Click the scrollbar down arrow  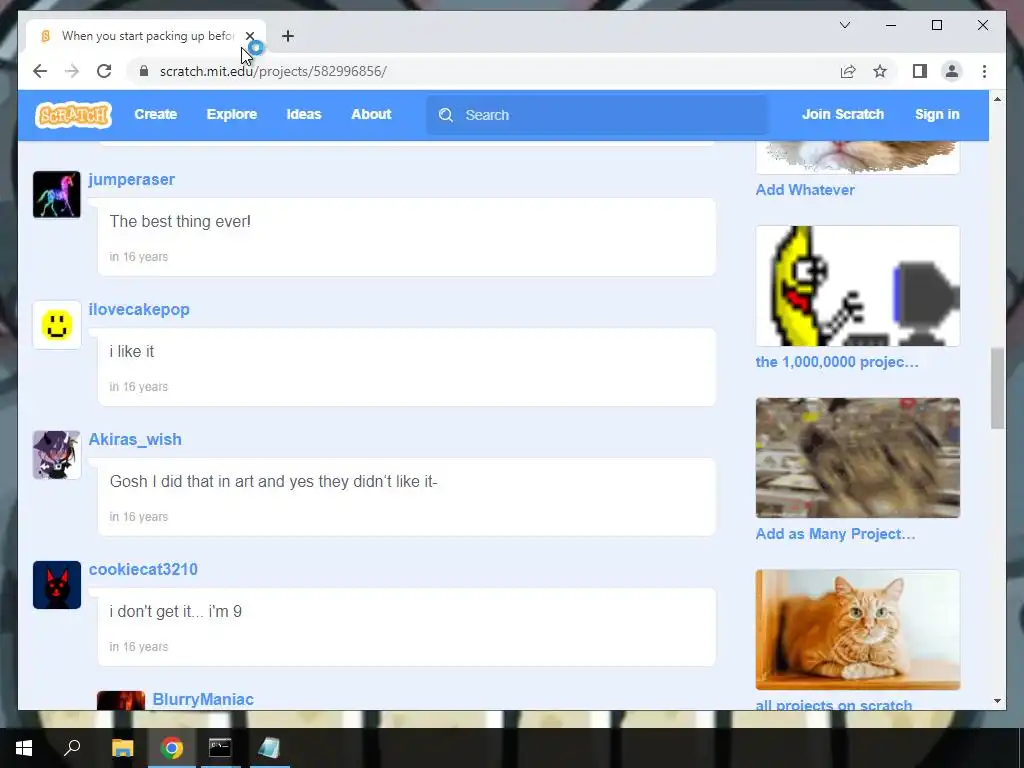pos(997,701)
